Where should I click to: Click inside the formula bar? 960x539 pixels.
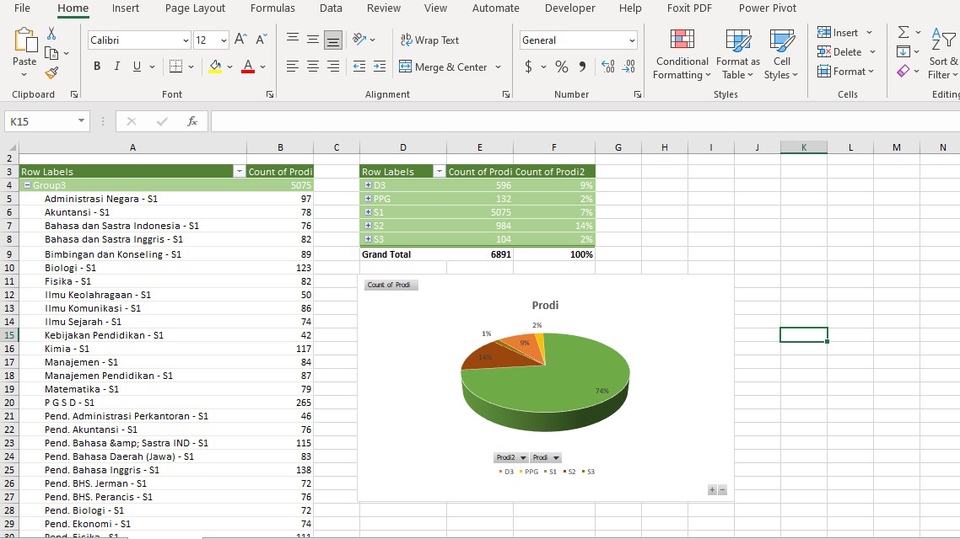pyautogui.click(x=585, y=121)
